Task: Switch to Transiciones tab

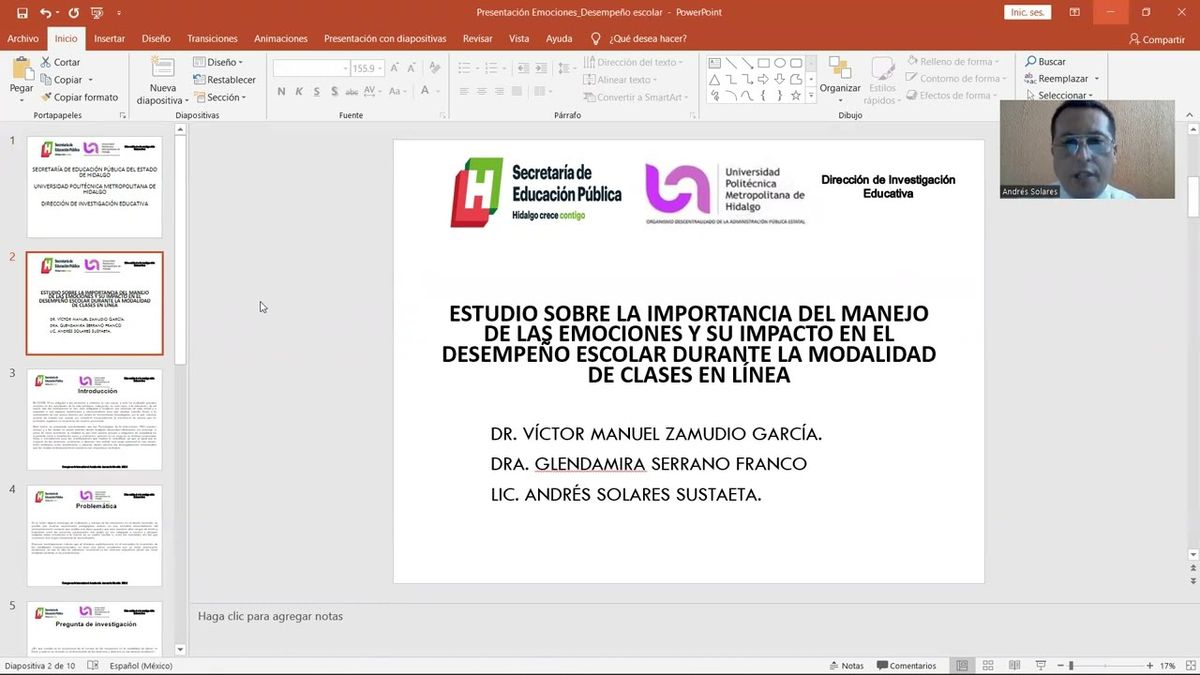Action: pyautogui.click(x=212, y=39)
